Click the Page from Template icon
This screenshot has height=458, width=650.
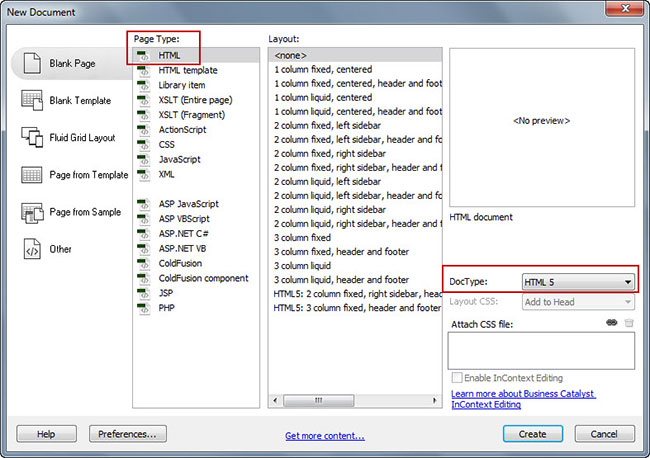pos(32,175)
